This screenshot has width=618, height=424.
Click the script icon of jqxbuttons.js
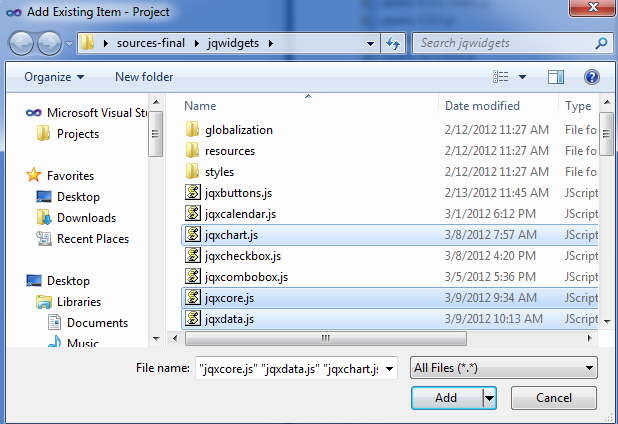click(x=193, y=192)
